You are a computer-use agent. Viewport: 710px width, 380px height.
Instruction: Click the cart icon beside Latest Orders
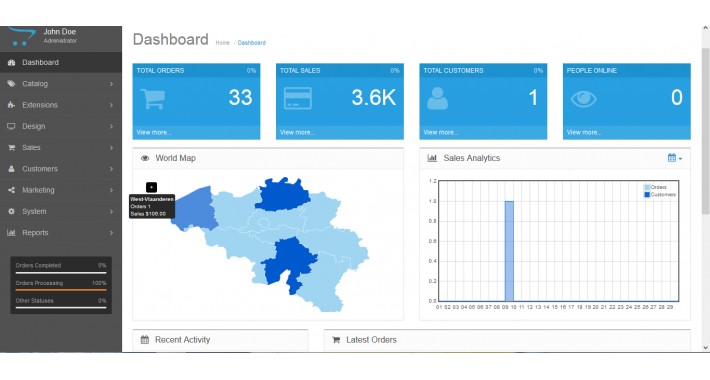click(336, 340)
